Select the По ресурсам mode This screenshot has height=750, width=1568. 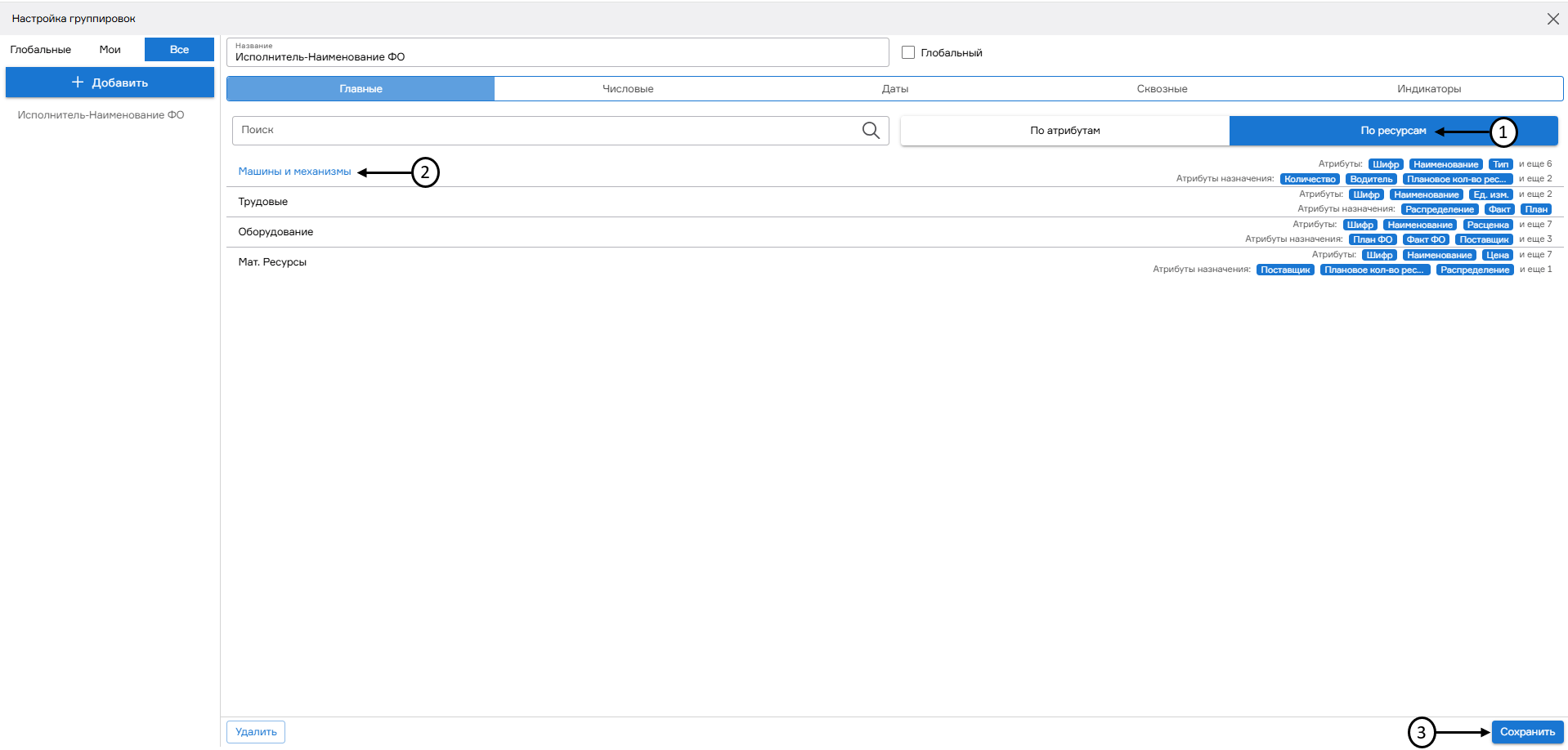pyautogui.click(x=1392, y=131)
